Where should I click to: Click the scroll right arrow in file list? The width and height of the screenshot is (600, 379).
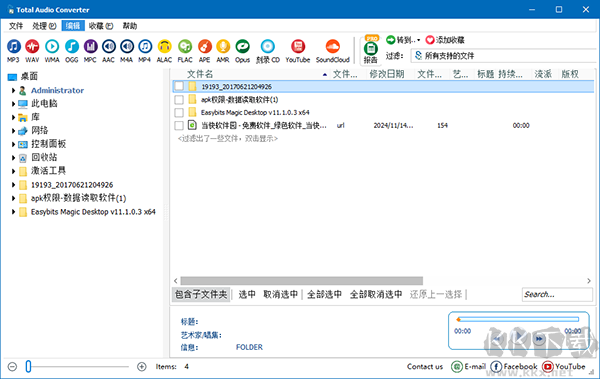[589, 281]
